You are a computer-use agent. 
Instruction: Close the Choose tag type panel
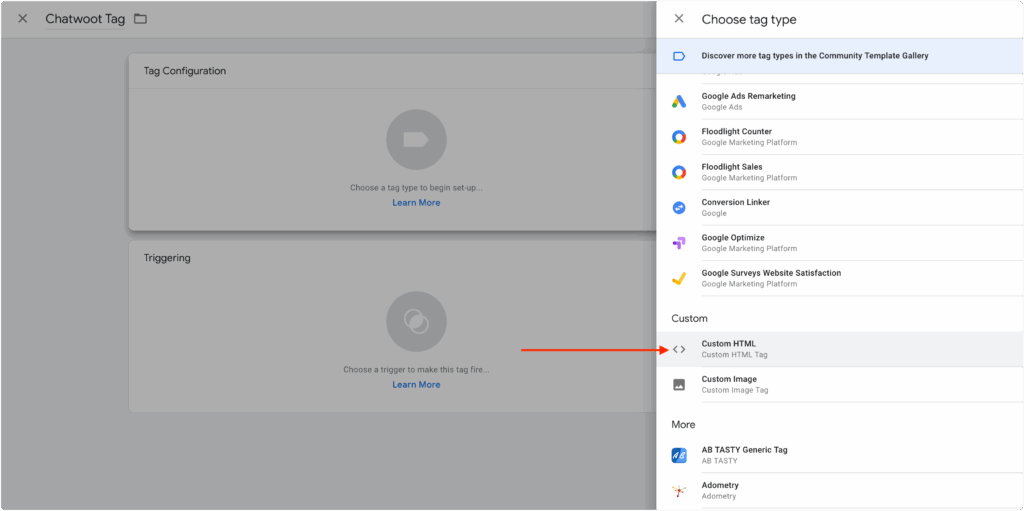coord(679,19)
